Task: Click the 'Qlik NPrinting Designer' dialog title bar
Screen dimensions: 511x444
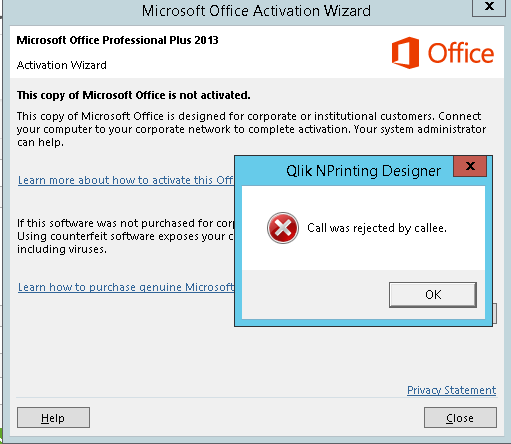Action: (x=363, y=171)
